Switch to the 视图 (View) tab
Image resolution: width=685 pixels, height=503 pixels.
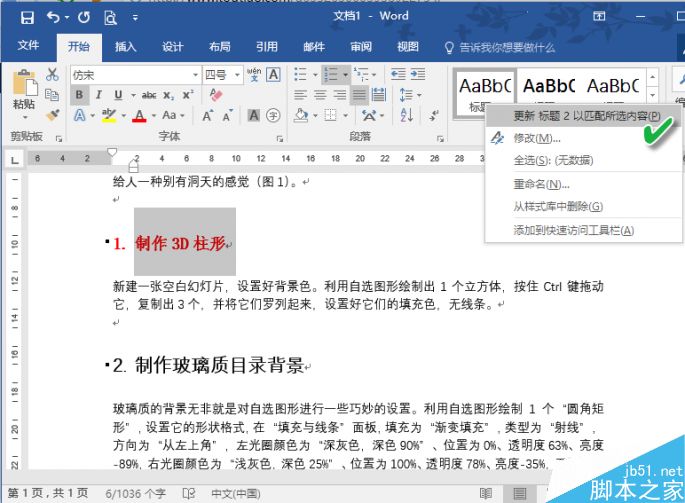click(x=408, y=46)
